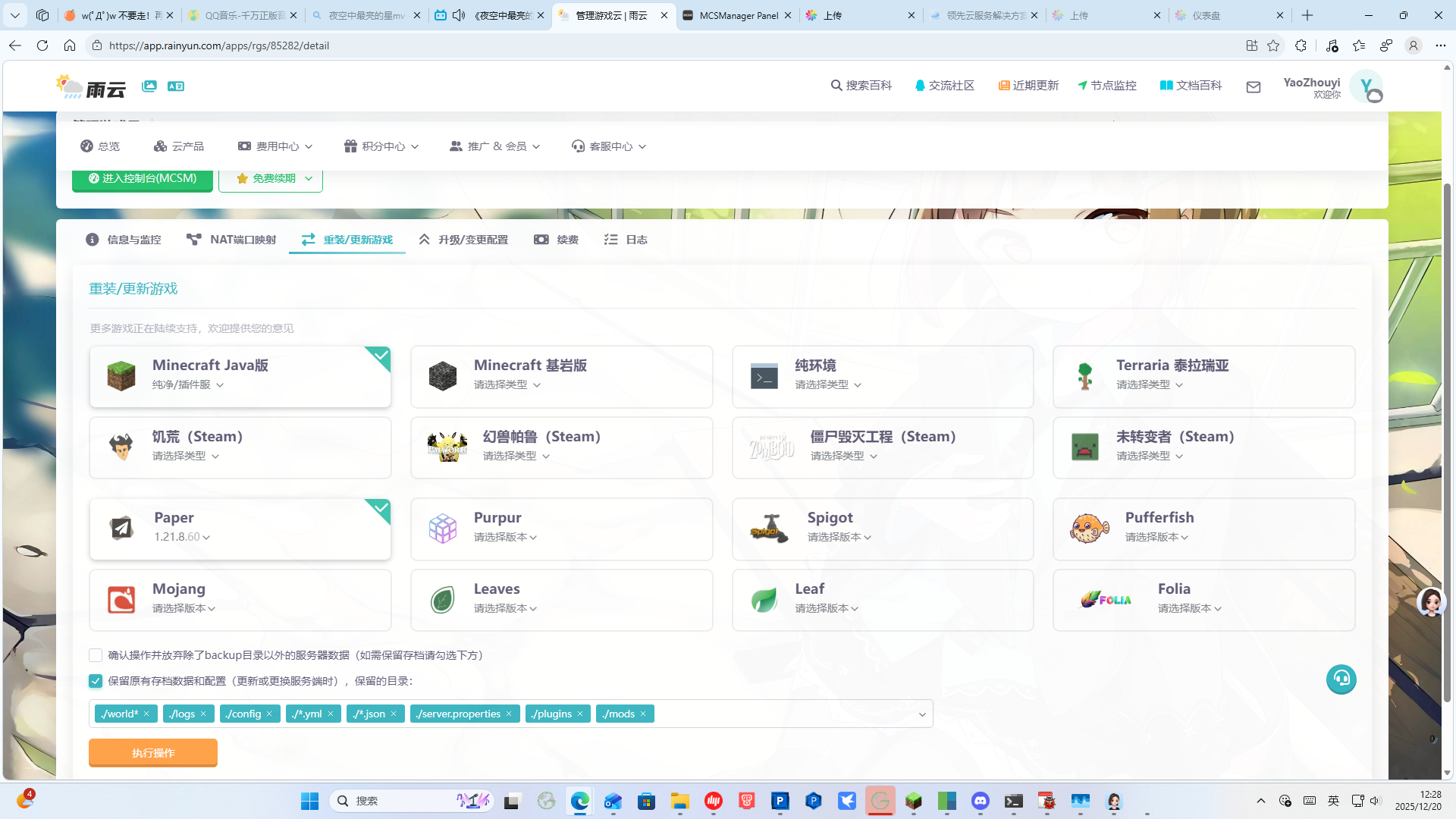Check the confirm data discard checkbox

[x=96, y=655]
